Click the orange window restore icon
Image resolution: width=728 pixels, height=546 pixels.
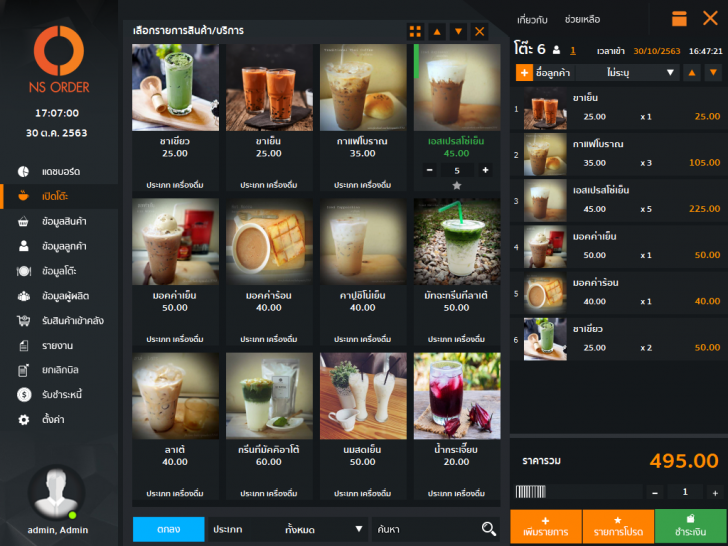[x=679, y=19]
